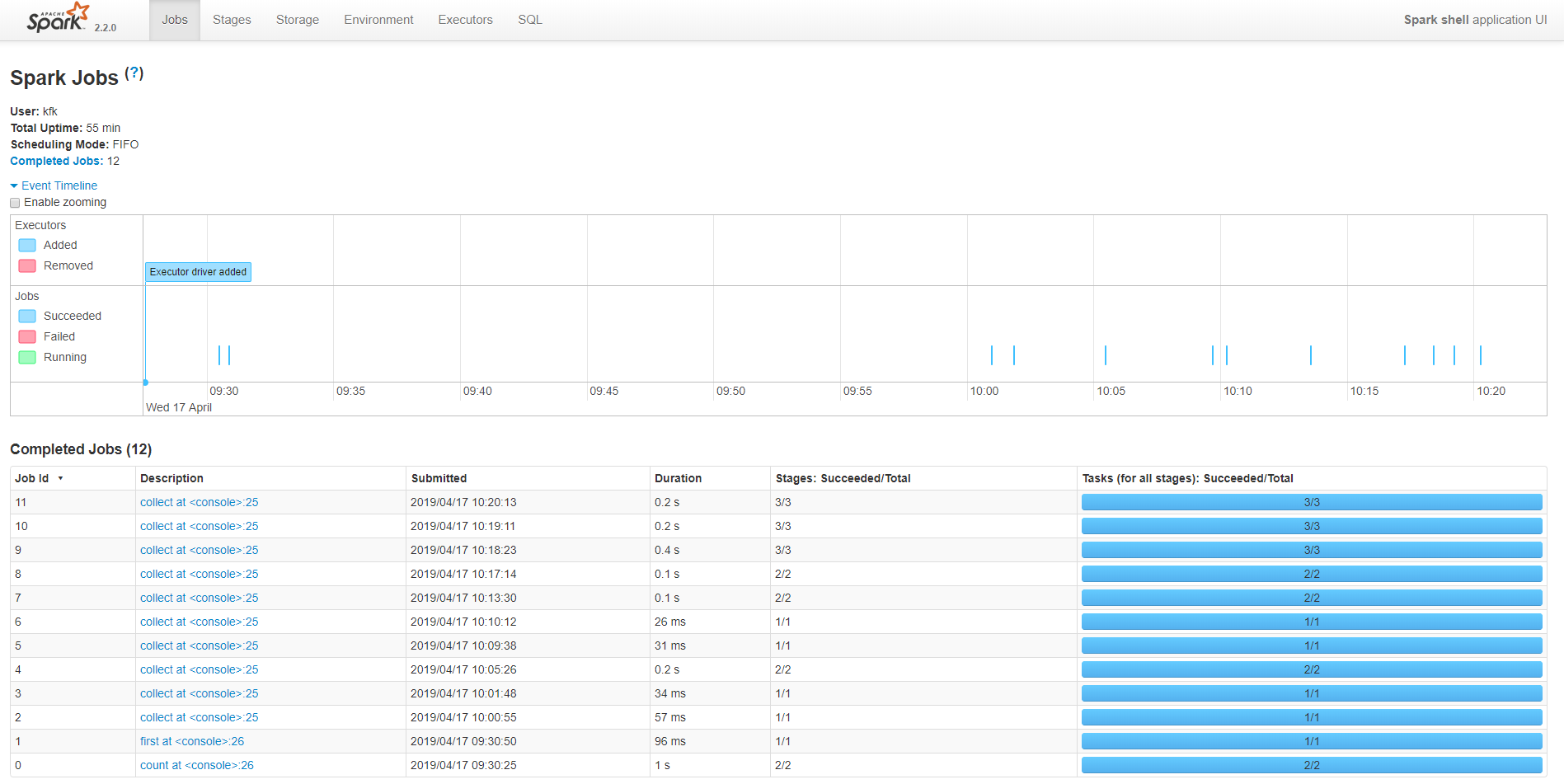Enable zooming checkbox in event timeline

click(x=15, y=203)
